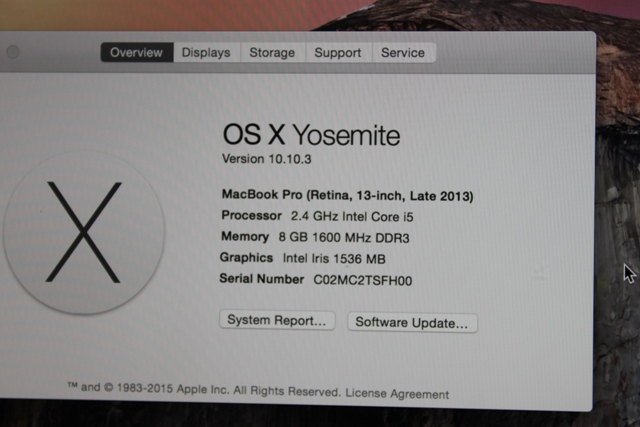Click Graphics Intel Iris 1536 MB
Screen dimensions: 640x427
click(x=302, y=258)
